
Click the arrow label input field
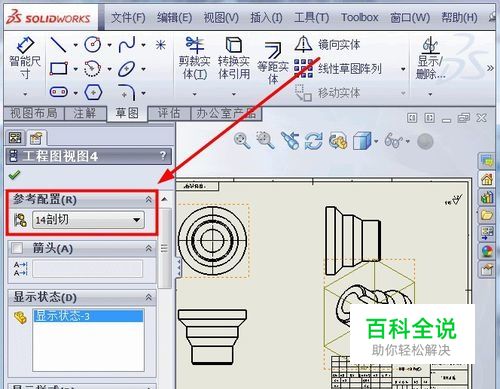coord(87,269)
